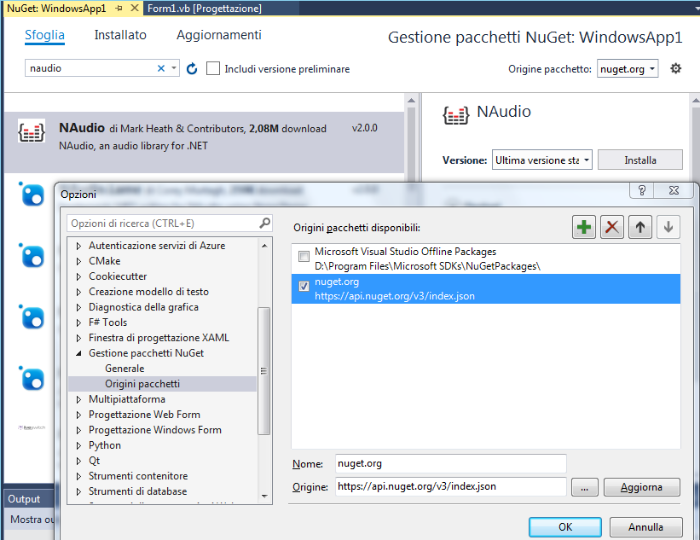Enable Microsoft Visual Studio Offline Packages source
The height and width of the screenshot is (540, 700).
pyautogui.click(x=304, y=256)
